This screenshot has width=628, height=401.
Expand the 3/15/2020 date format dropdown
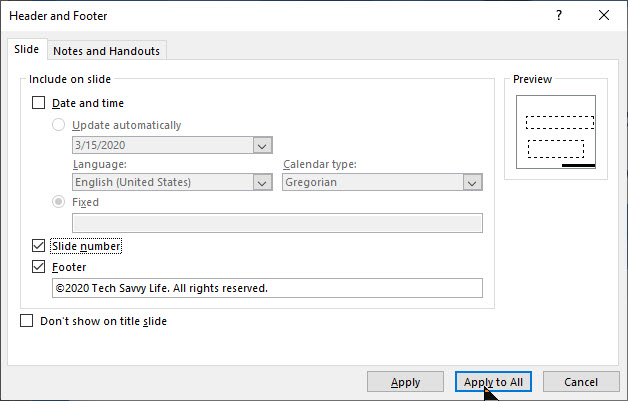(x=262, y=145)
